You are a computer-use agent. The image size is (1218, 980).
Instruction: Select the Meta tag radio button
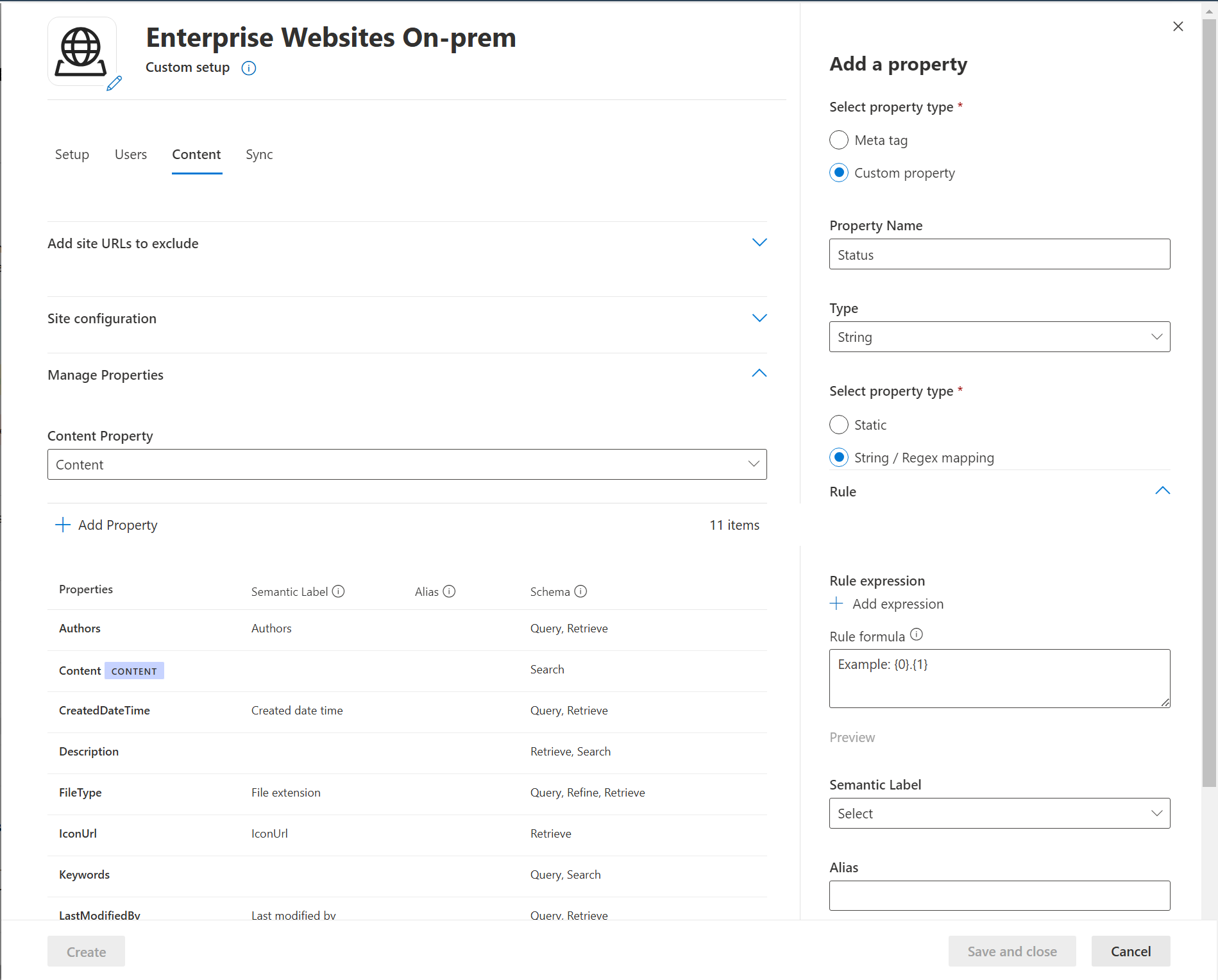[839, 140]
